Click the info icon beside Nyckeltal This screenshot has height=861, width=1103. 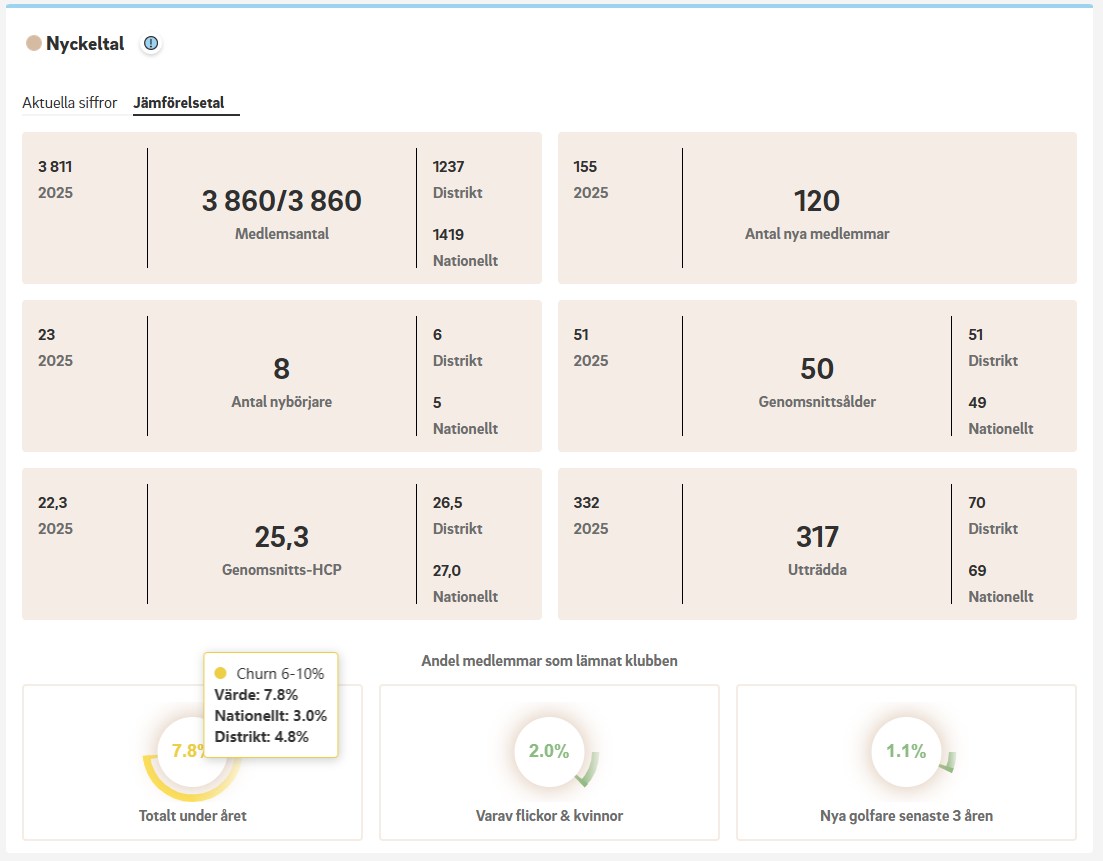pos(151,43)
